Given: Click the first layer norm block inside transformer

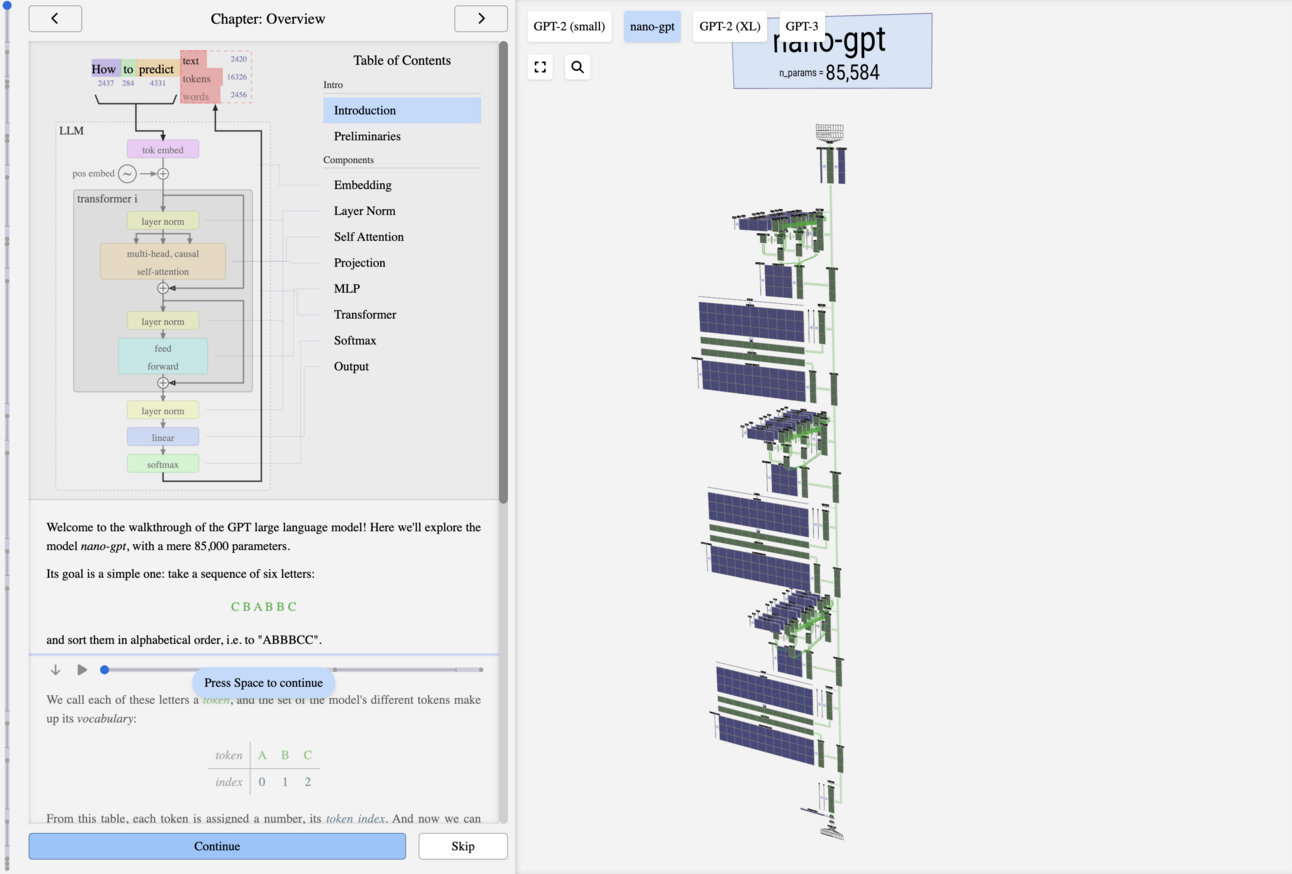Looking at the screenshot, I should coord(163,221).
